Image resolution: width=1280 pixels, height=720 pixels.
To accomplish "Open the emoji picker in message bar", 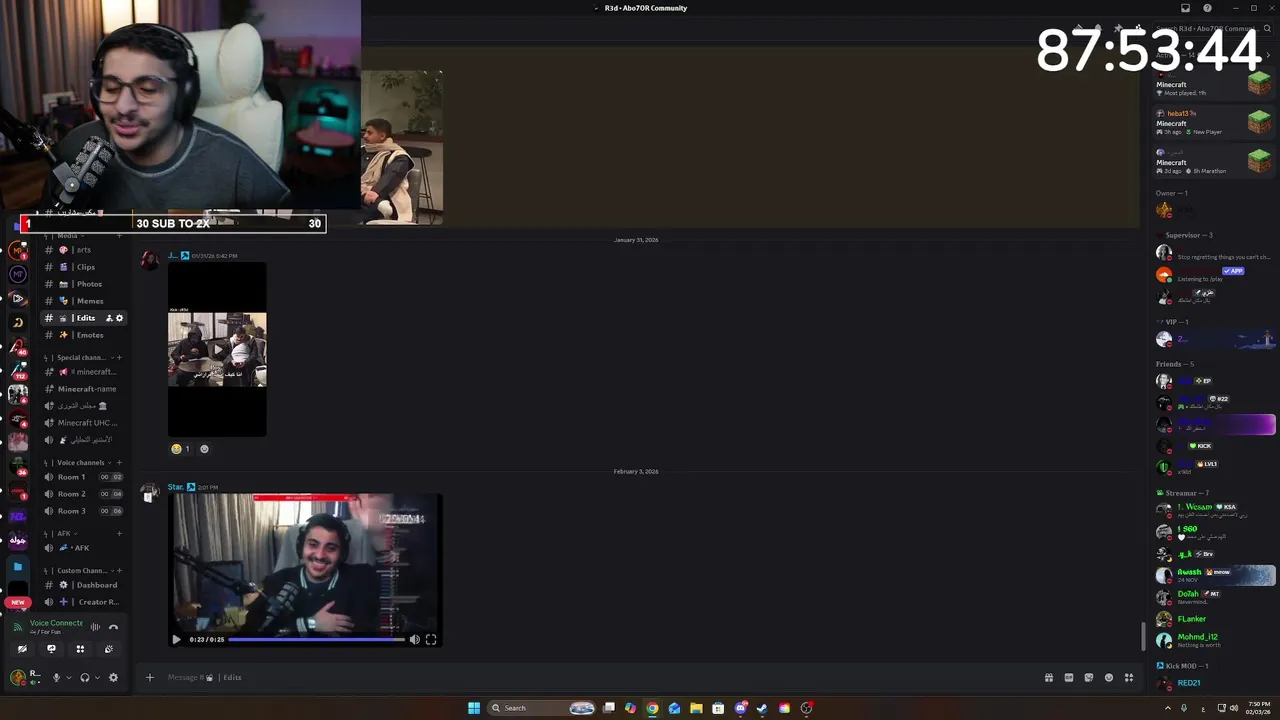I will pyautogui.click(x=1108, y=677).
